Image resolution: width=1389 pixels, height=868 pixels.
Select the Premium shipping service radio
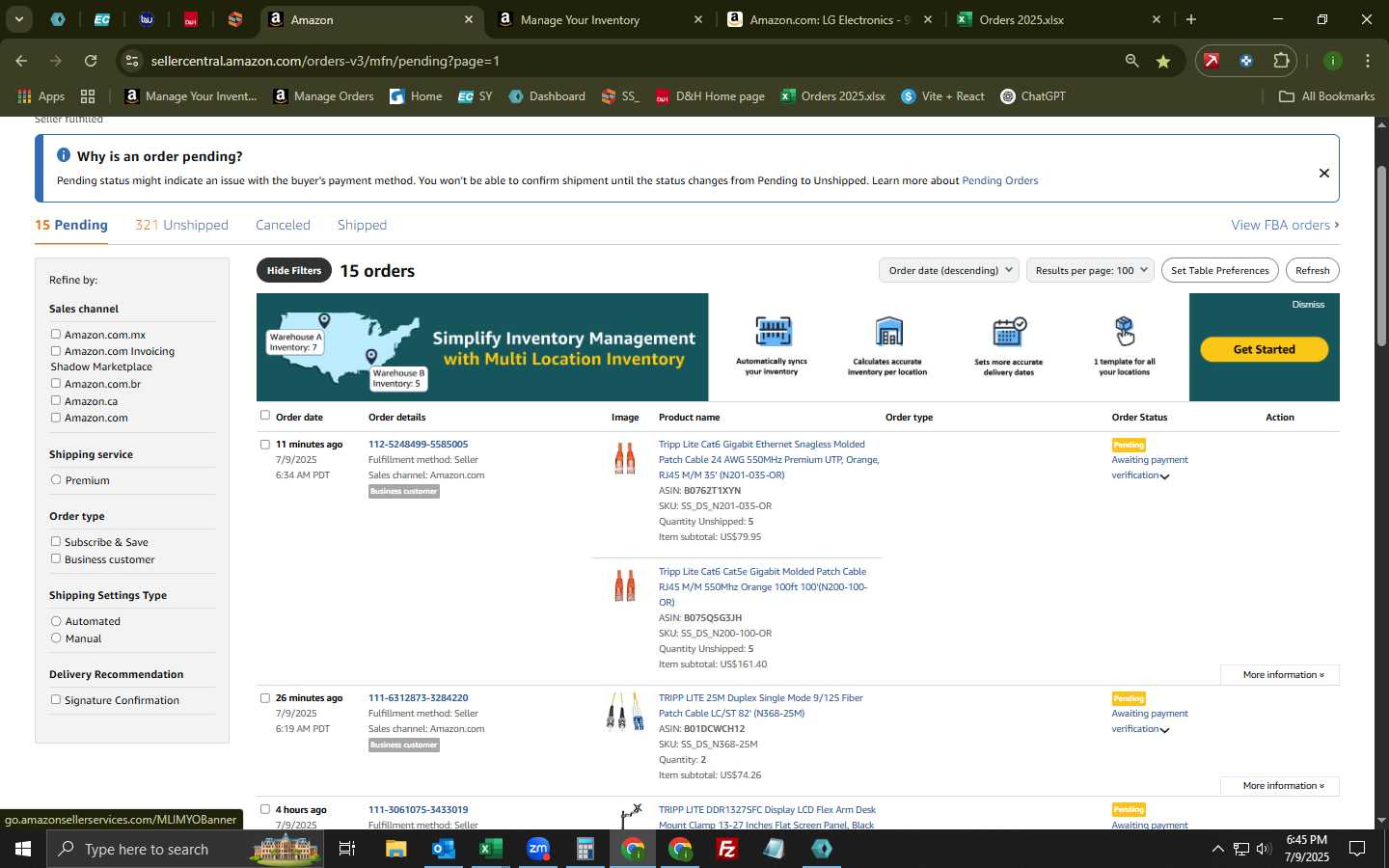(56, 479)
